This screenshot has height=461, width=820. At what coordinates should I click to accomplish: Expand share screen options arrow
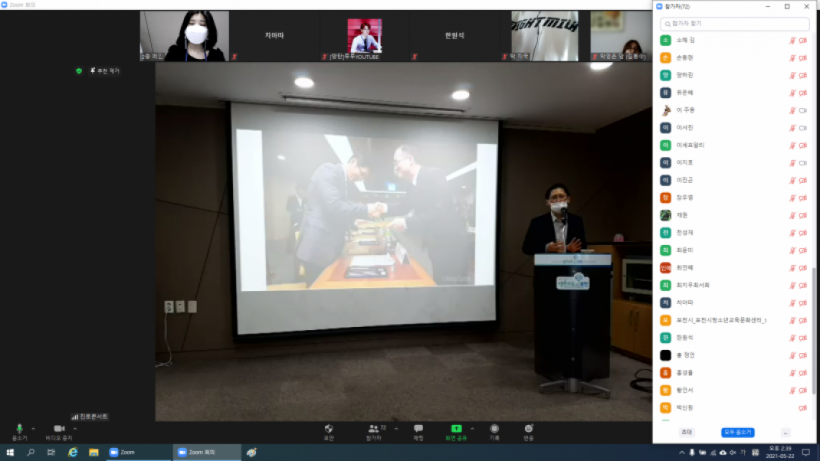coord(472,427)
